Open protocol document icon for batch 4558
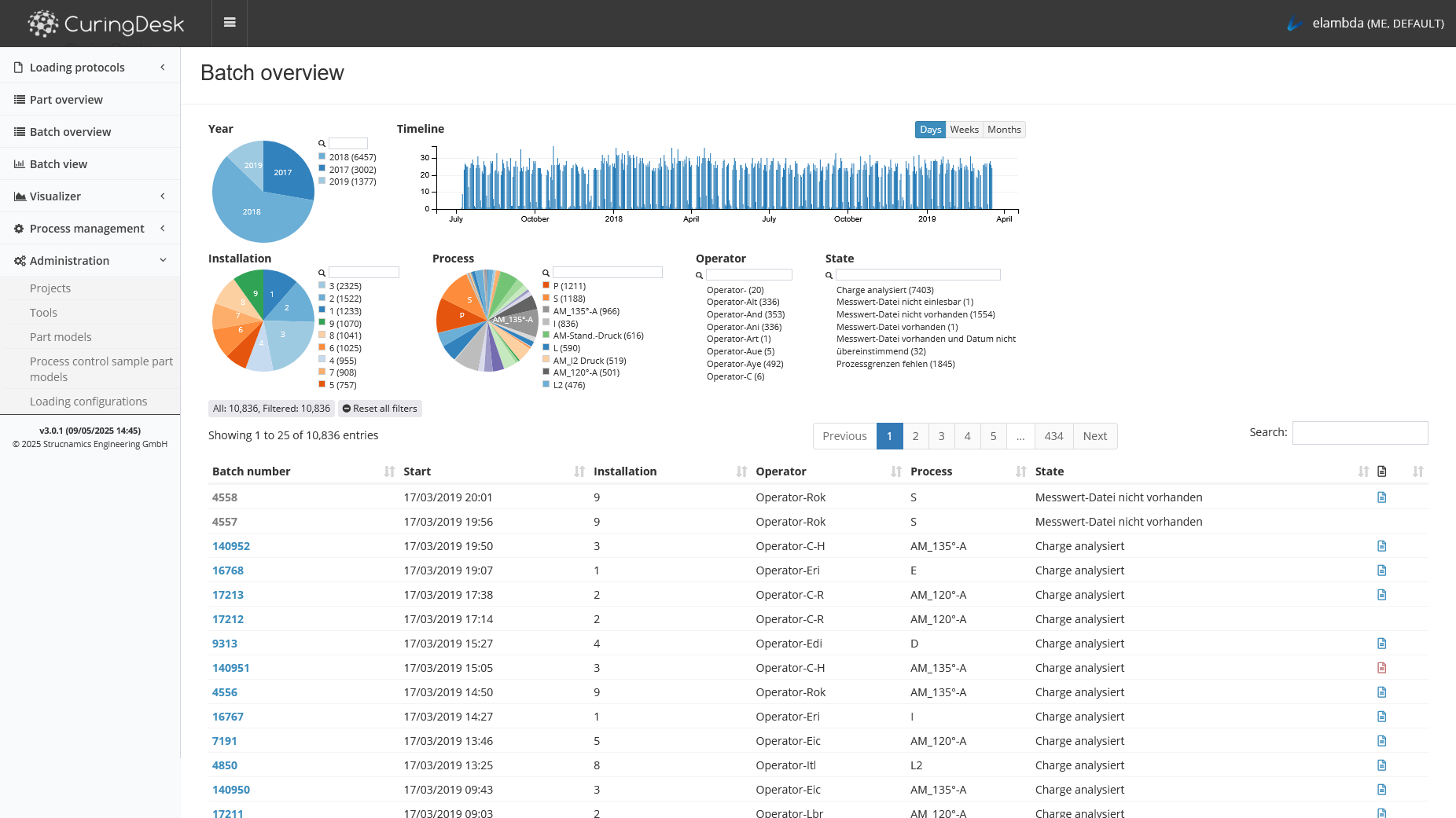The image size is (1456, 818). [x=1381, y=497]
